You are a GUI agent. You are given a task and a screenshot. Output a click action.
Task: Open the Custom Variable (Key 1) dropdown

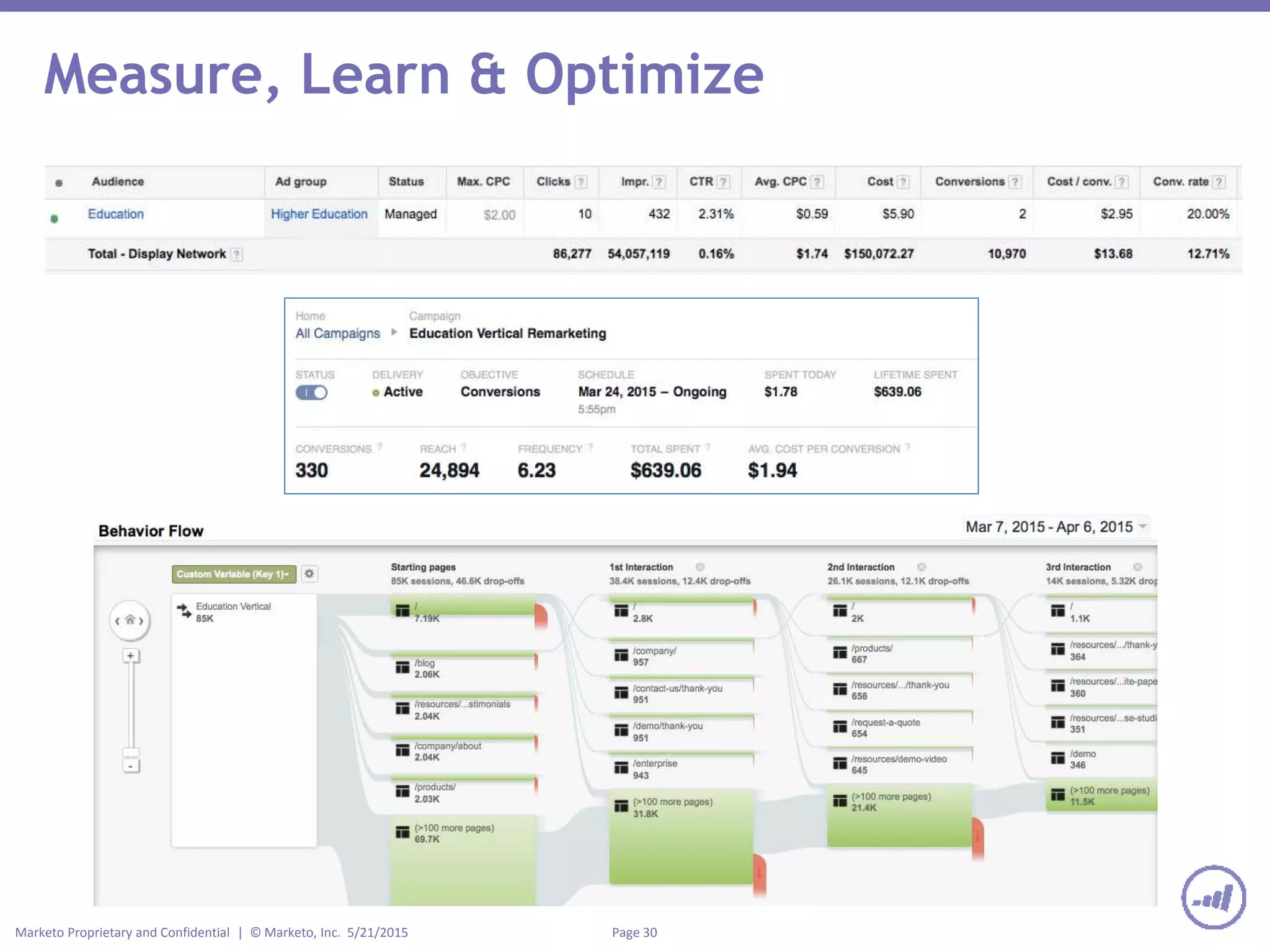234,574
